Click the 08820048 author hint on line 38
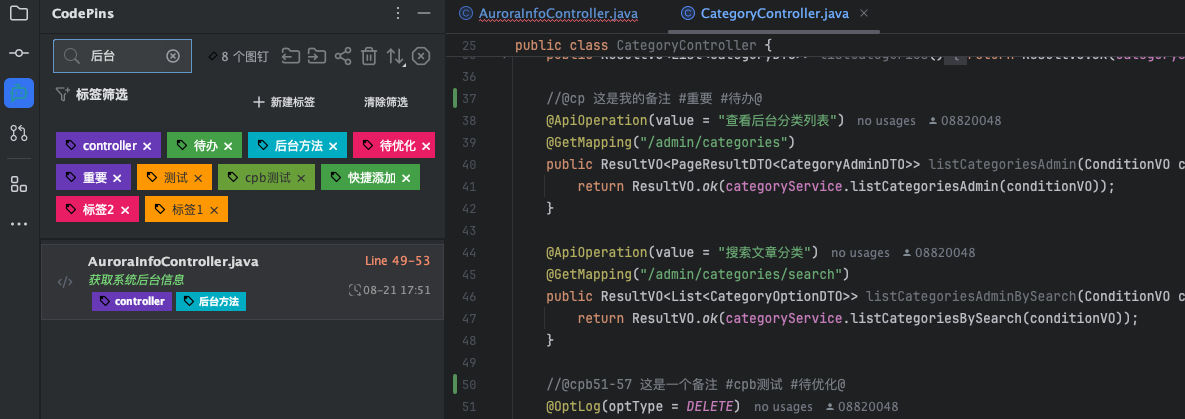This screenshot has width=1185, height=419. pyautogui.click(x=965, y=121)
